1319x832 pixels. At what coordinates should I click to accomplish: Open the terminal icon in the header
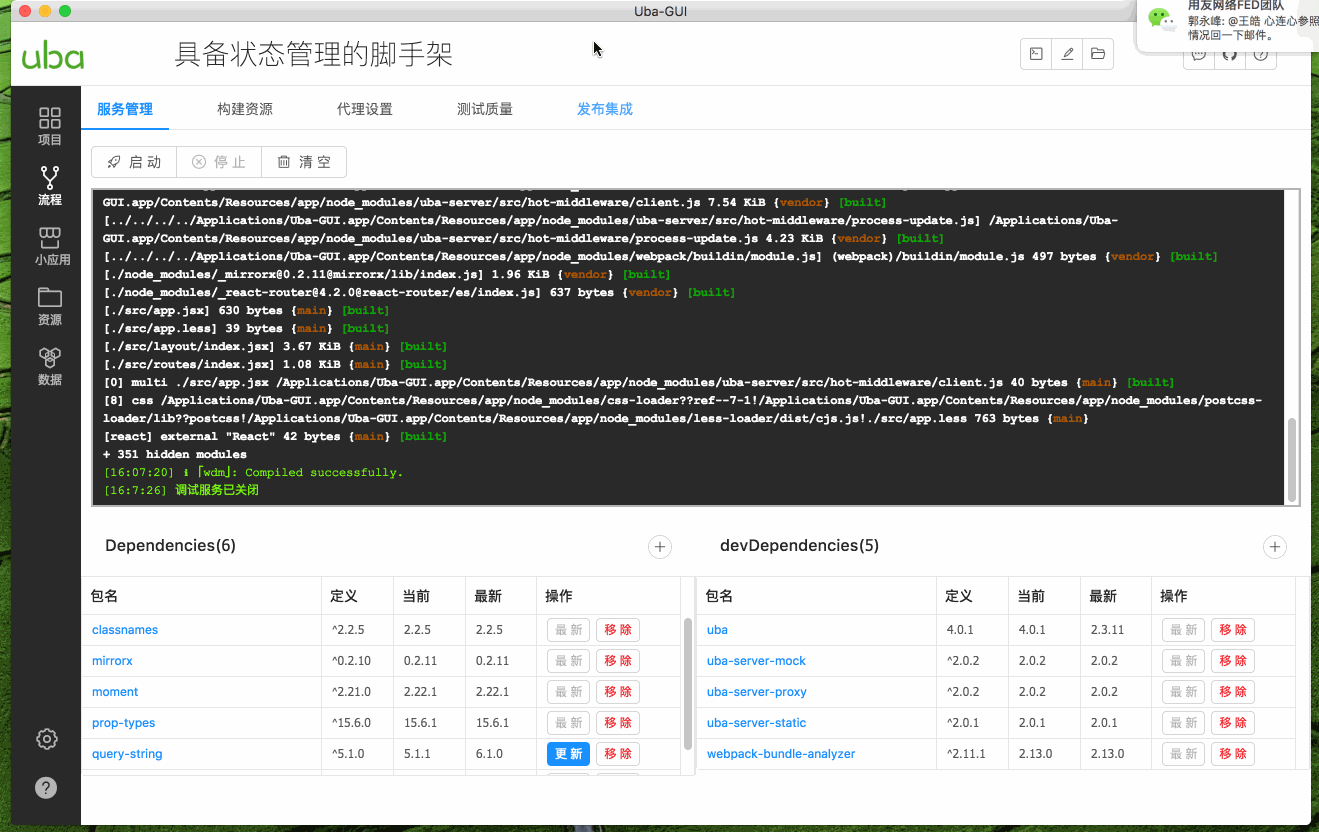(1036, 54)
